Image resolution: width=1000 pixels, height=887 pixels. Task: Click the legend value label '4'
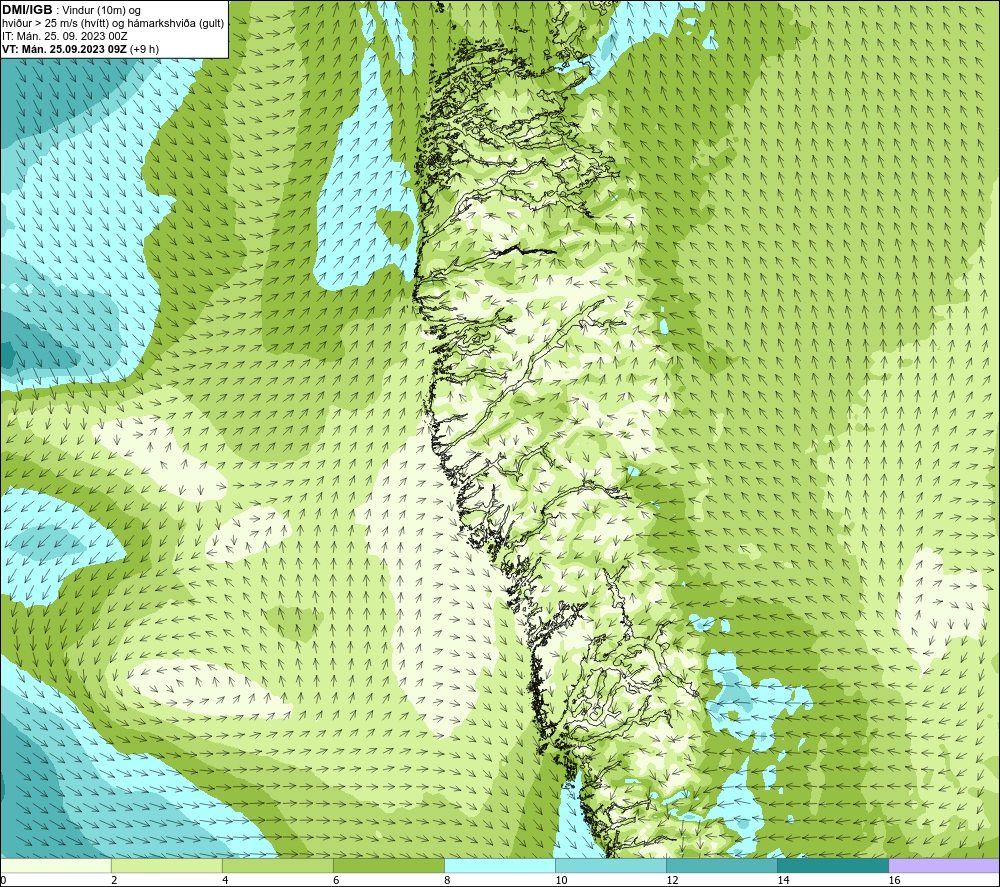[225, 880]
